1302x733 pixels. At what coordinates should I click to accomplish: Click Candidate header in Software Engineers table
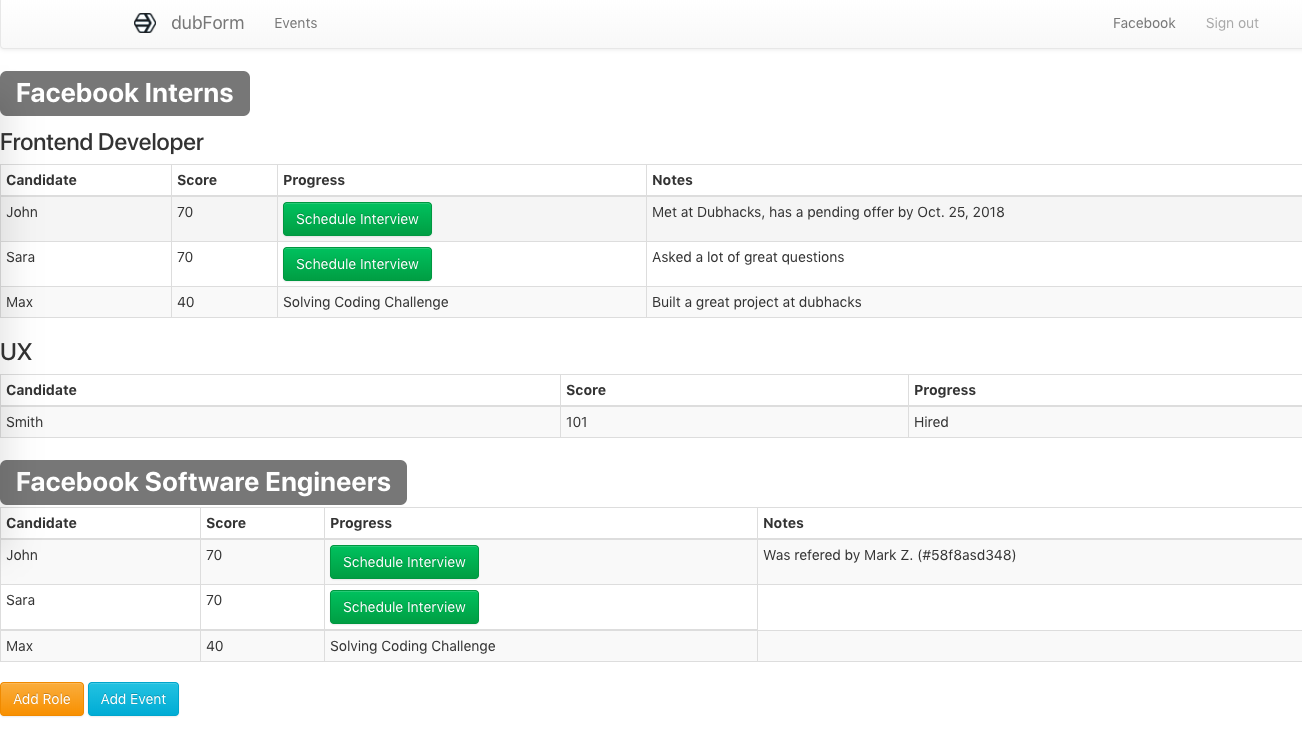41,523
